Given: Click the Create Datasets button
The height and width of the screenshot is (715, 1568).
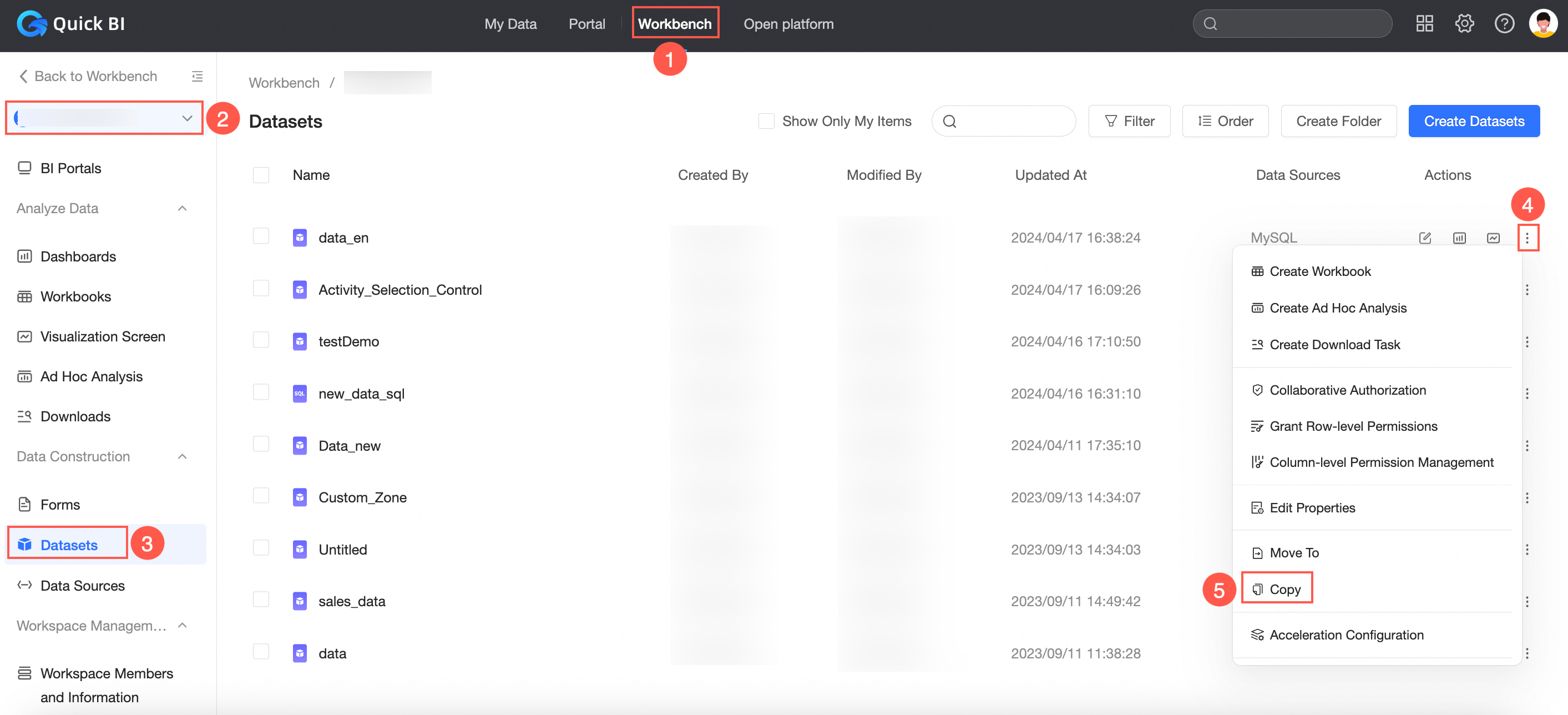Looking at the screenshot, I should [x=1474, y=121].
